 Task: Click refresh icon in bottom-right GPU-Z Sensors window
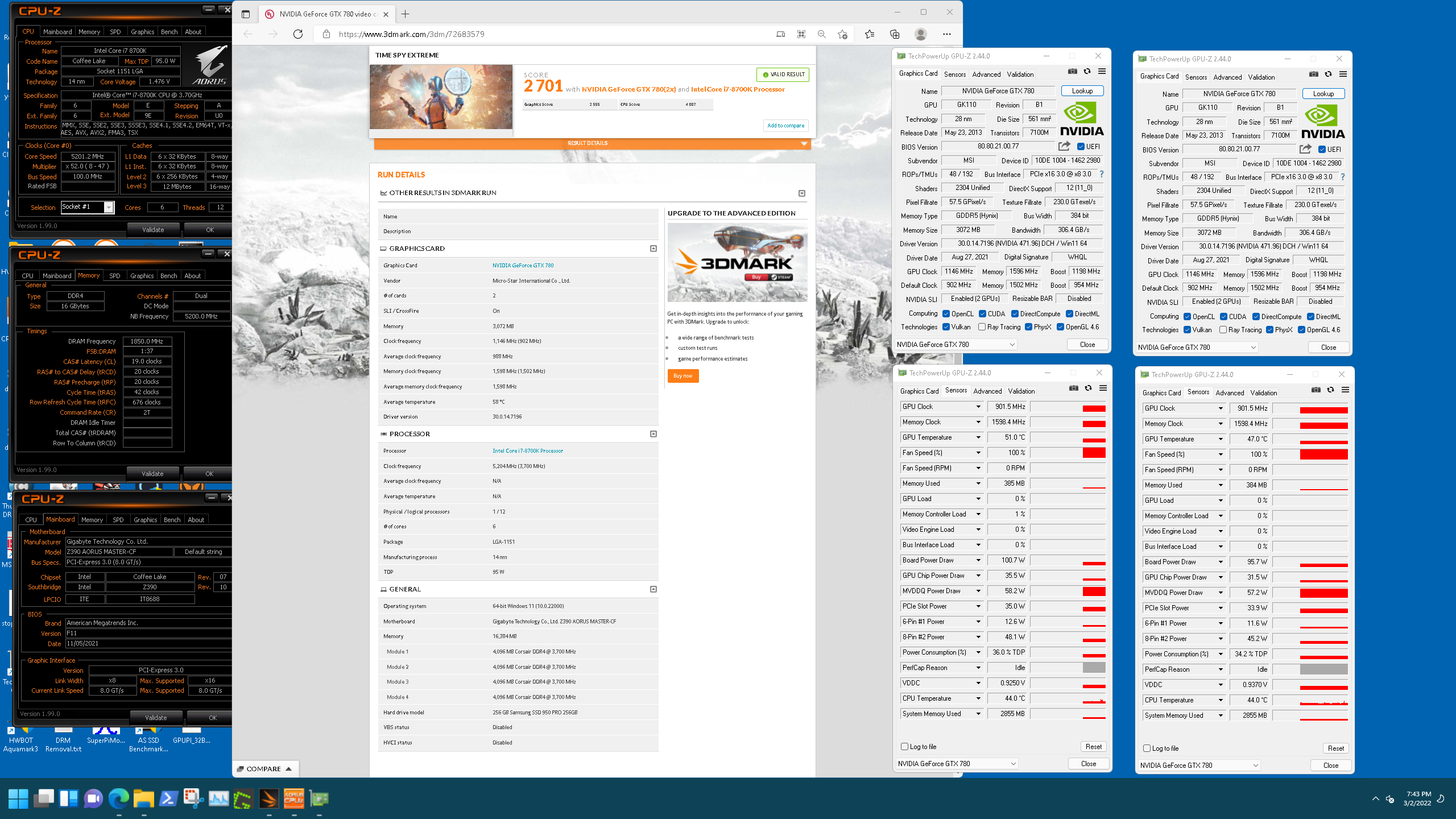(x=1330, y=390)
